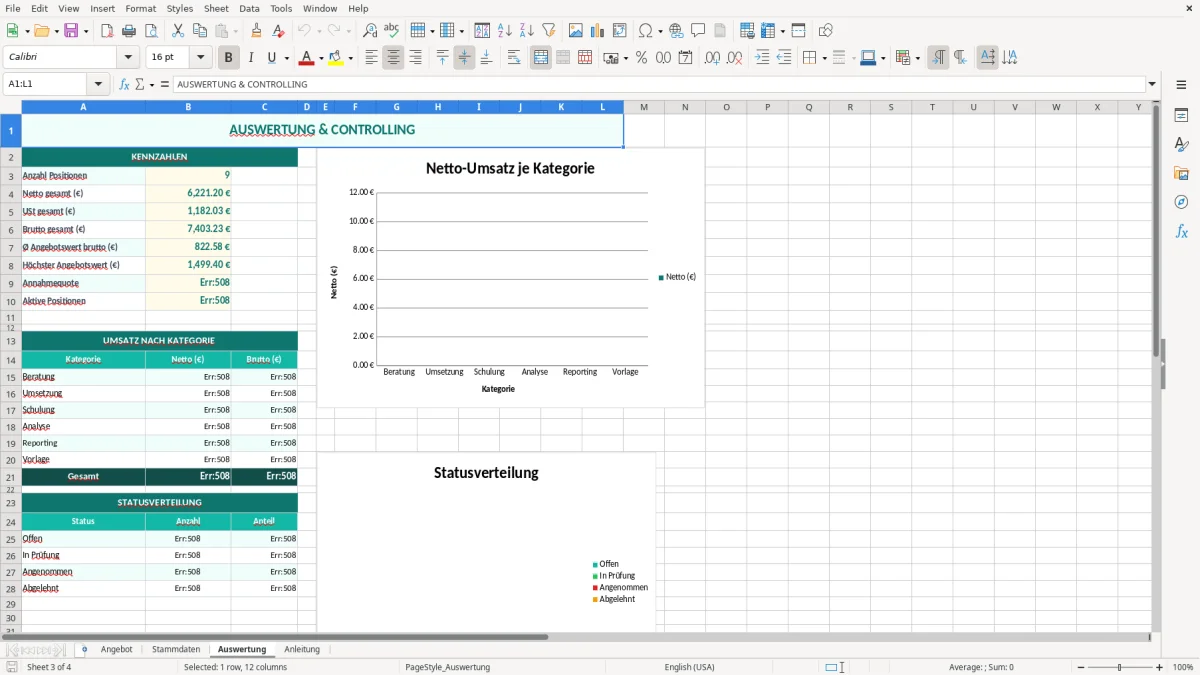Toggle Wrap Text
Image resolution: width=1200 pixels, height=675 pixels.
(514, 58)
